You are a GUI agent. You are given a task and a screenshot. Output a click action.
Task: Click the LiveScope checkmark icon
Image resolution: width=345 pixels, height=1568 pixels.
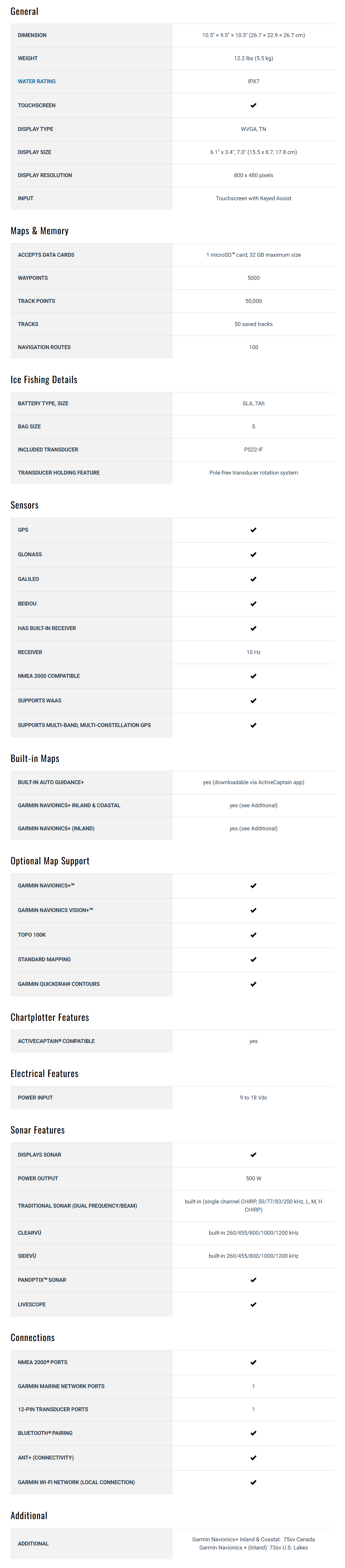point(253,1304)
